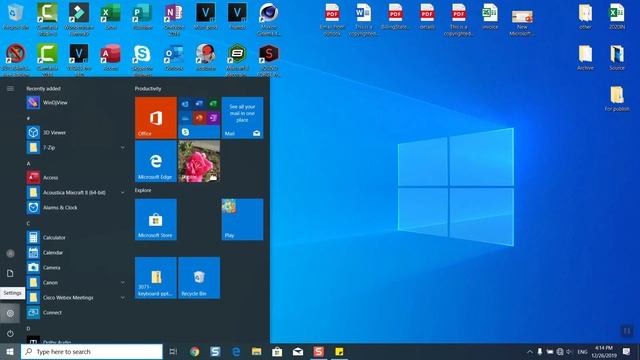Screen dimensions: 640x360
Task: Open the Office apps folder tile of small icons
Action: pyautogui.click(x=199, y=118)
